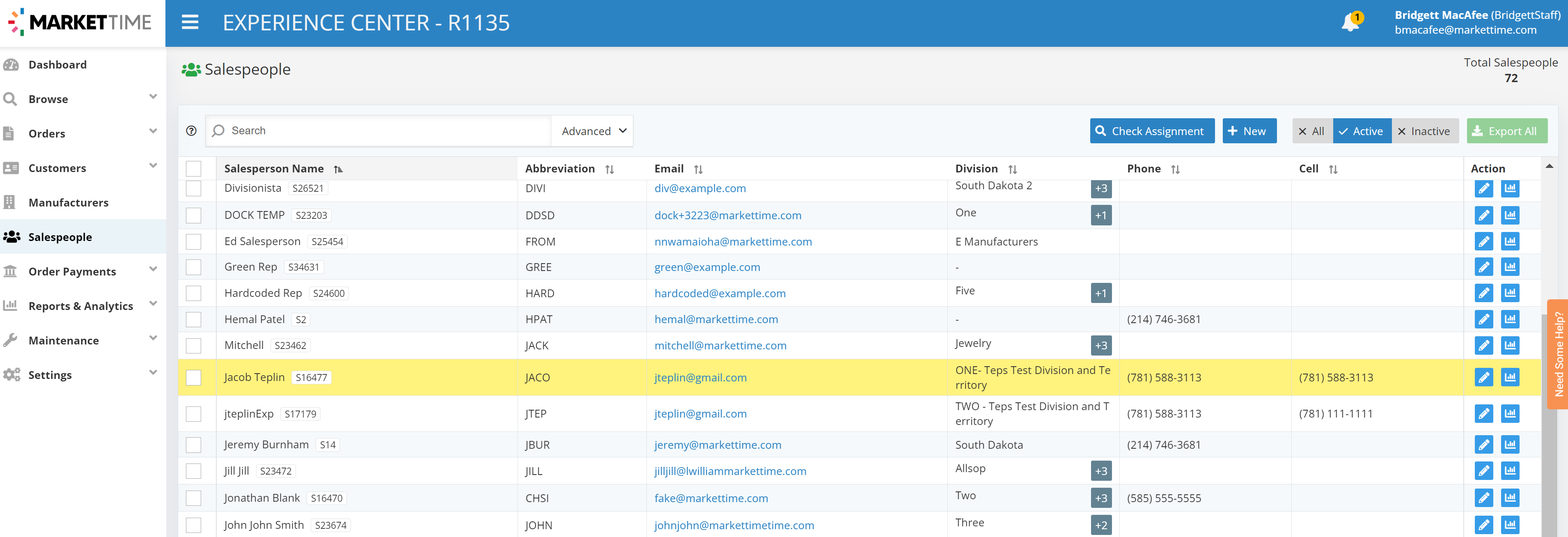
Task: Expand +2 divisions for John John Smith
Action: [x=1101, y=525]
